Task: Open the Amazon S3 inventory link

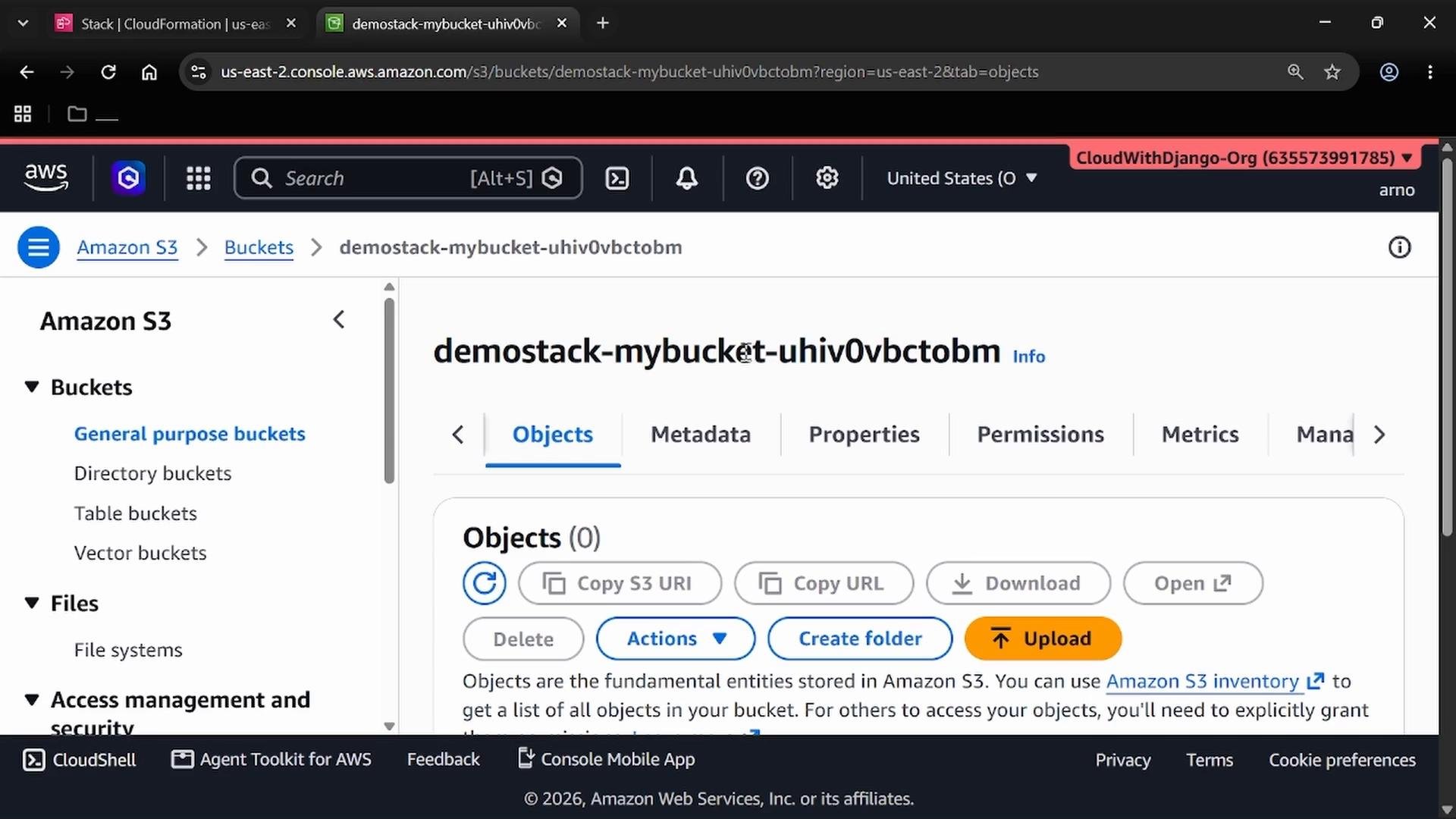Action: tap(1215, 681)
